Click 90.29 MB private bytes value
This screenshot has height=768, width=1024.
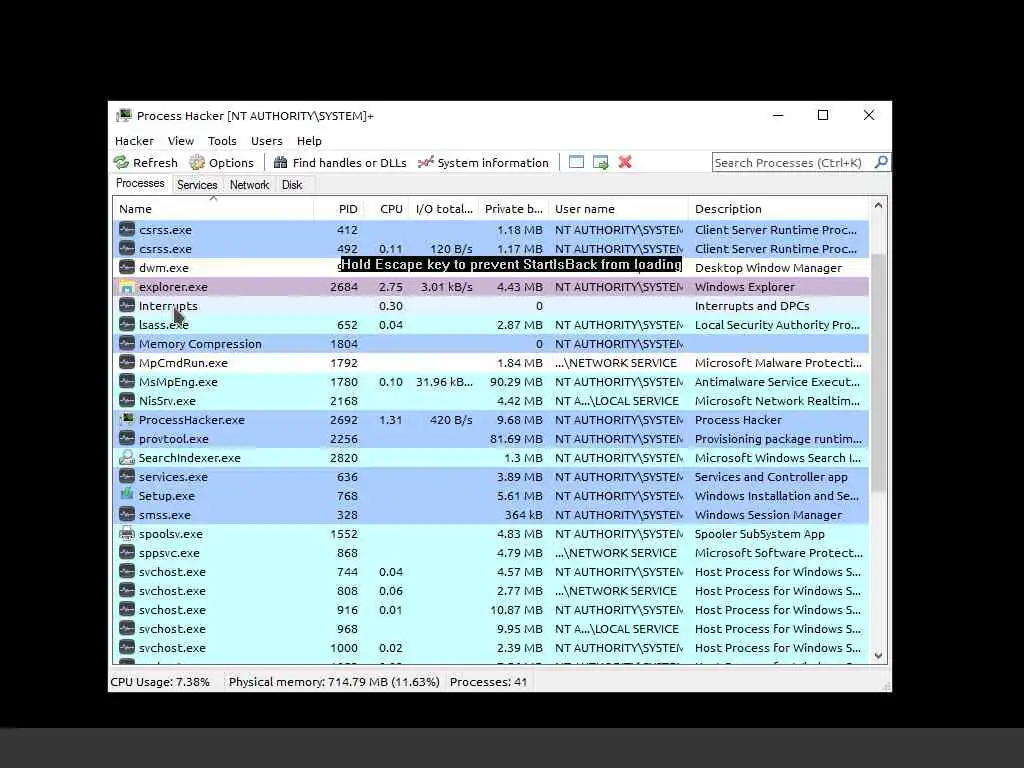tap(516, 382)
